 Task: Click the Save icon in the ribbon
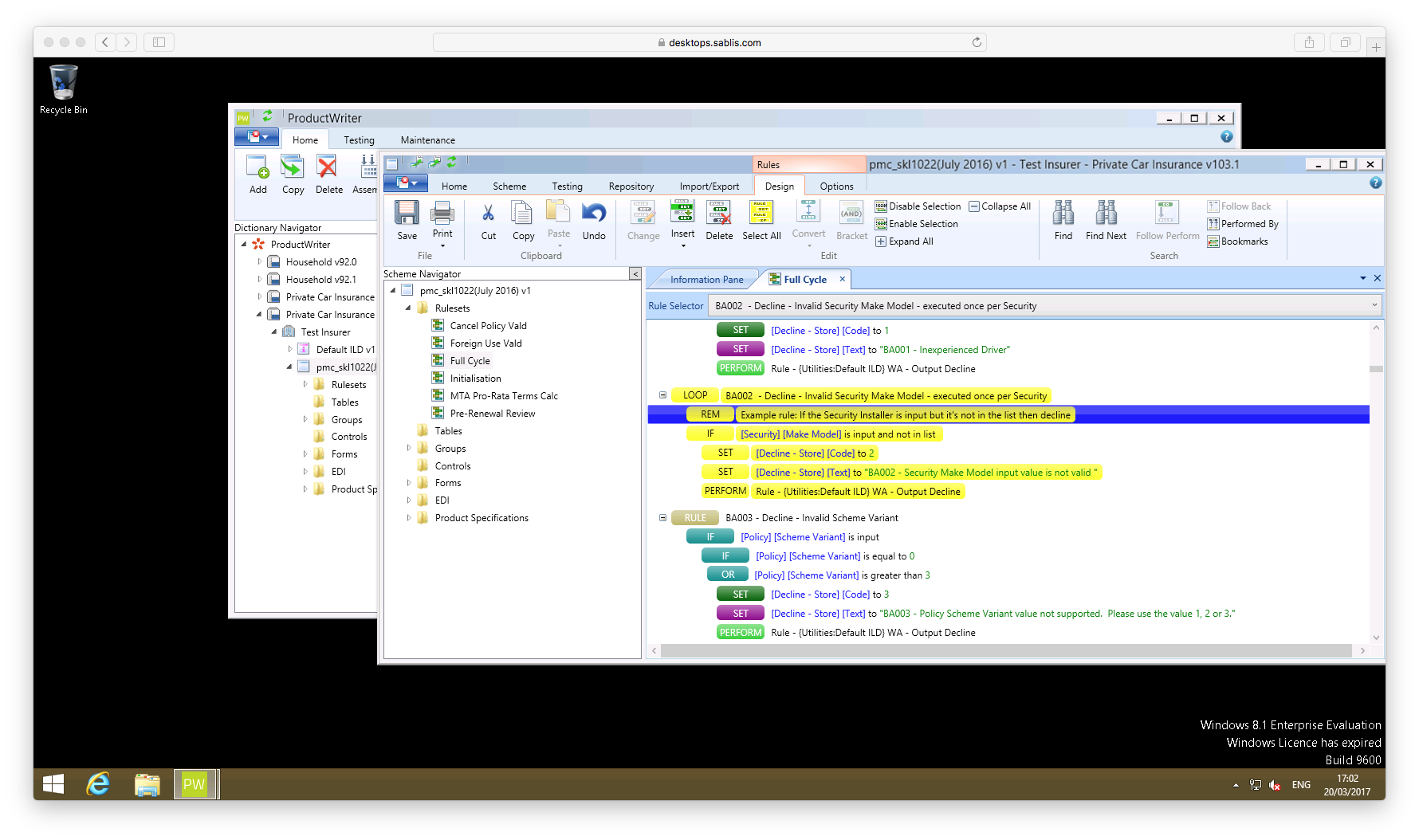pyautogui.click(x=407, y=214)
